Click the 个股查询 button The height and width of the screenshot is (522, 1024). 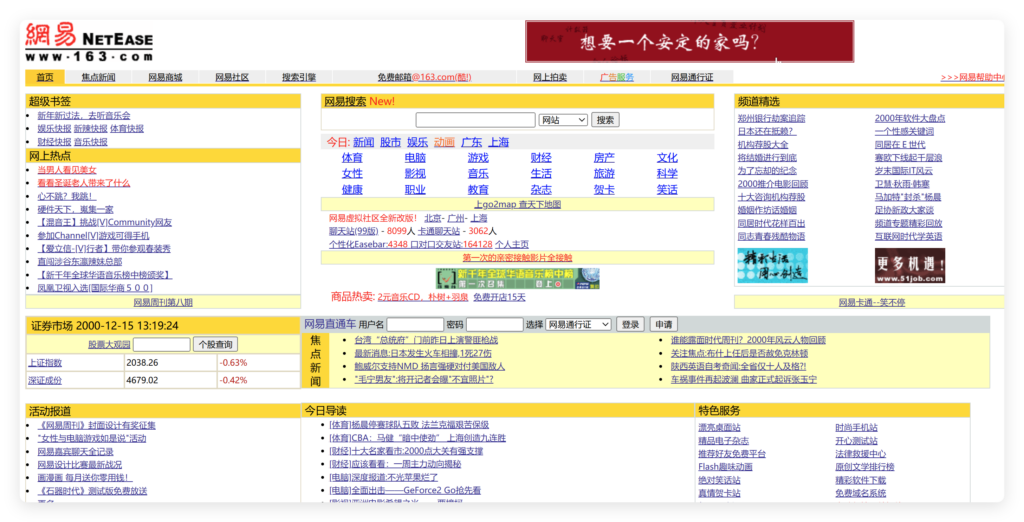(x=216, y=344)
